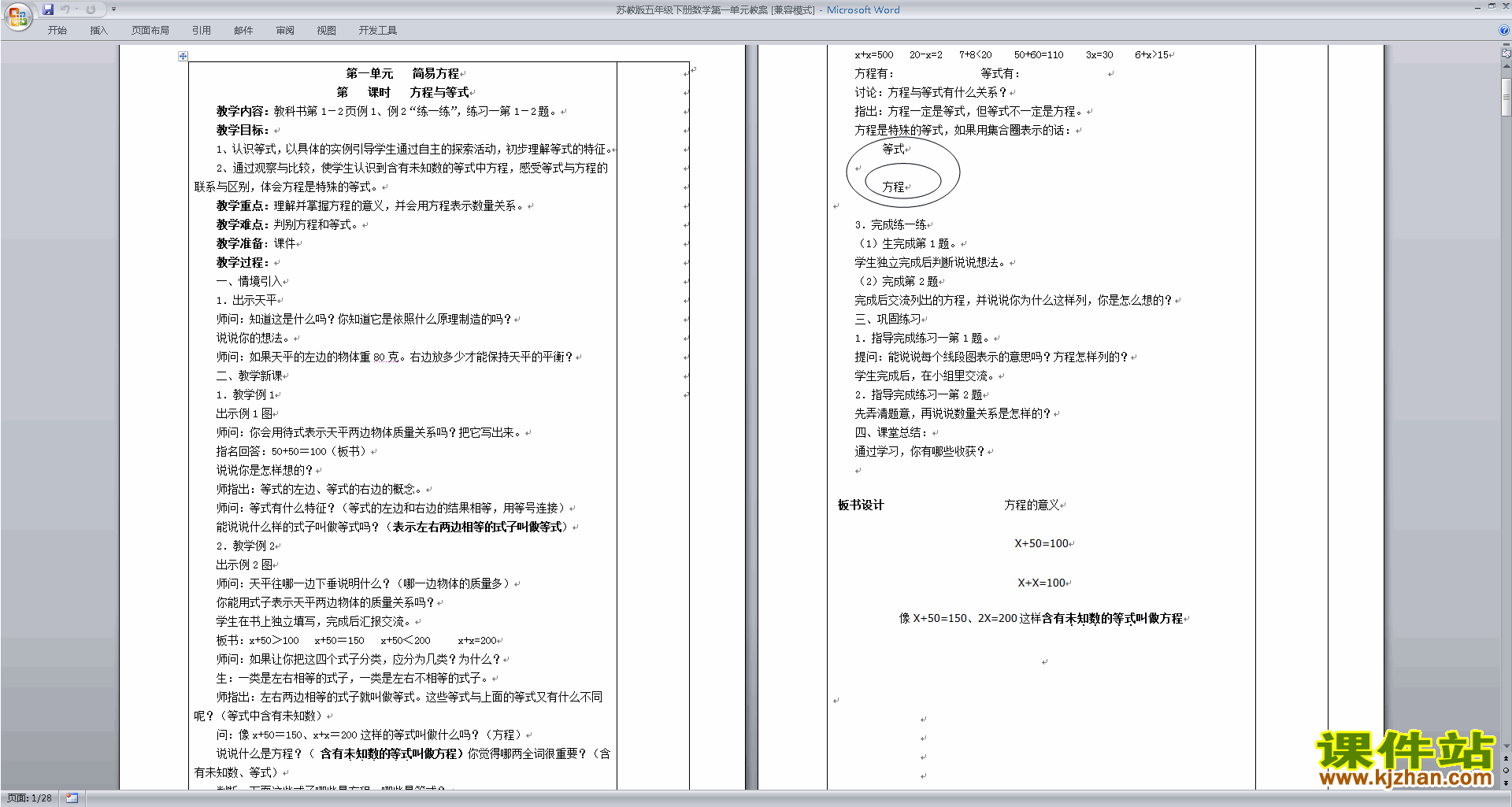Image resolution: width=1512 pixels, height=807 pixels.
Task: Open the 邮件 tab
Action: pos(243,31)
